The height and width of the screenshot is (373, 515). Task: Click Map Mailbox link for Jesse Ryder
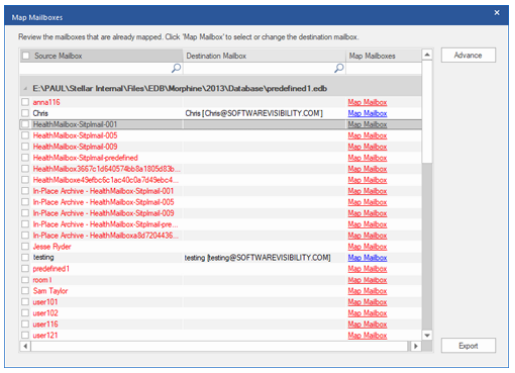(x=367, y=247)
